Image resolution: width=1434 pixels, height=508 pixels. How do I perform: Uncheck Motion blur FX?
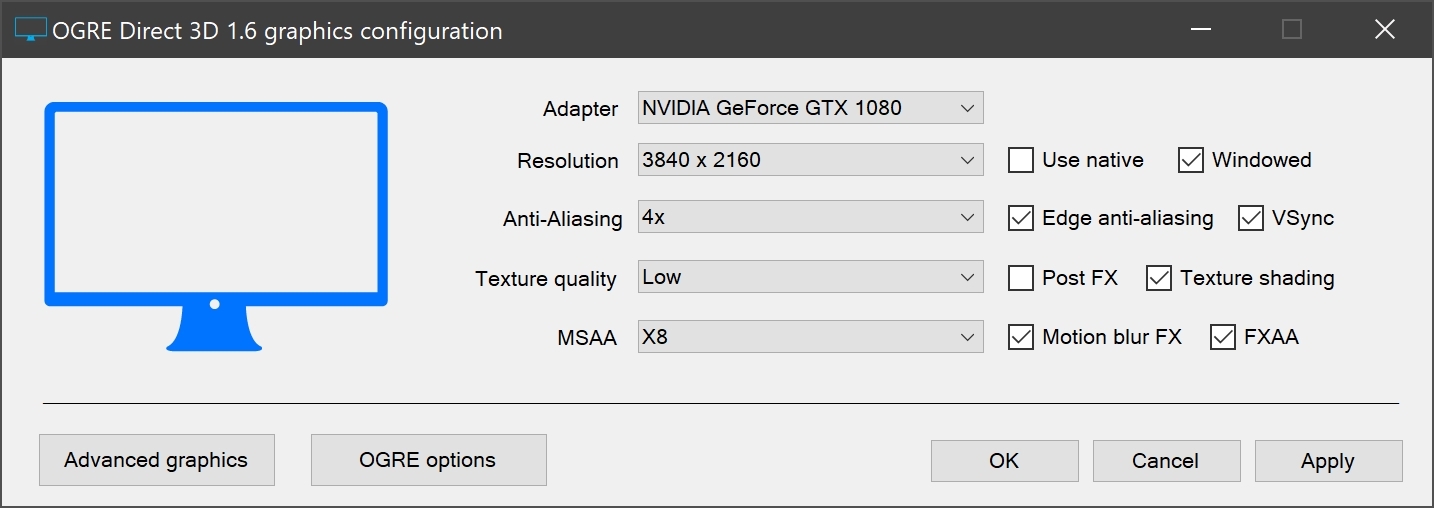pos(1021,338)
